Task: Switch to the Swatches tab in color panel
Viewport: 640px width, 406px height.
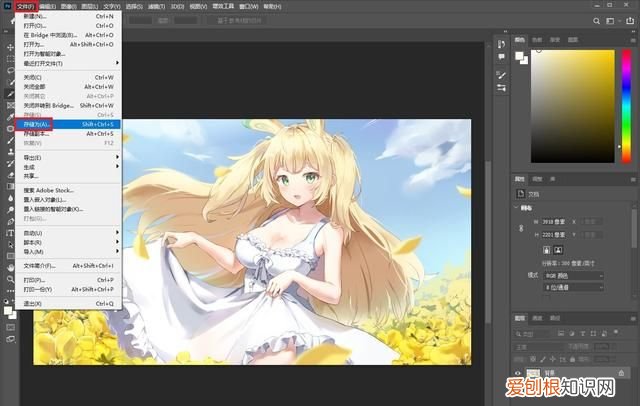Action: click(x=536, y=41)
